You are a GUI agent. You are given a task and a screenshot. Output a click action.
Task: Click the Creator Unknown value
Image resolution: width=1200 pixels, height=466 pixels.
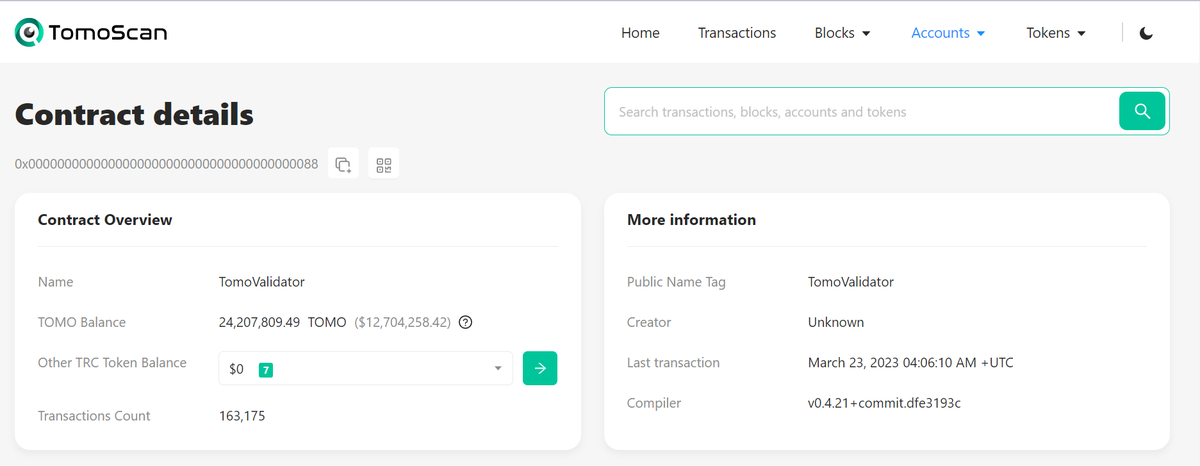coord(836,322)
